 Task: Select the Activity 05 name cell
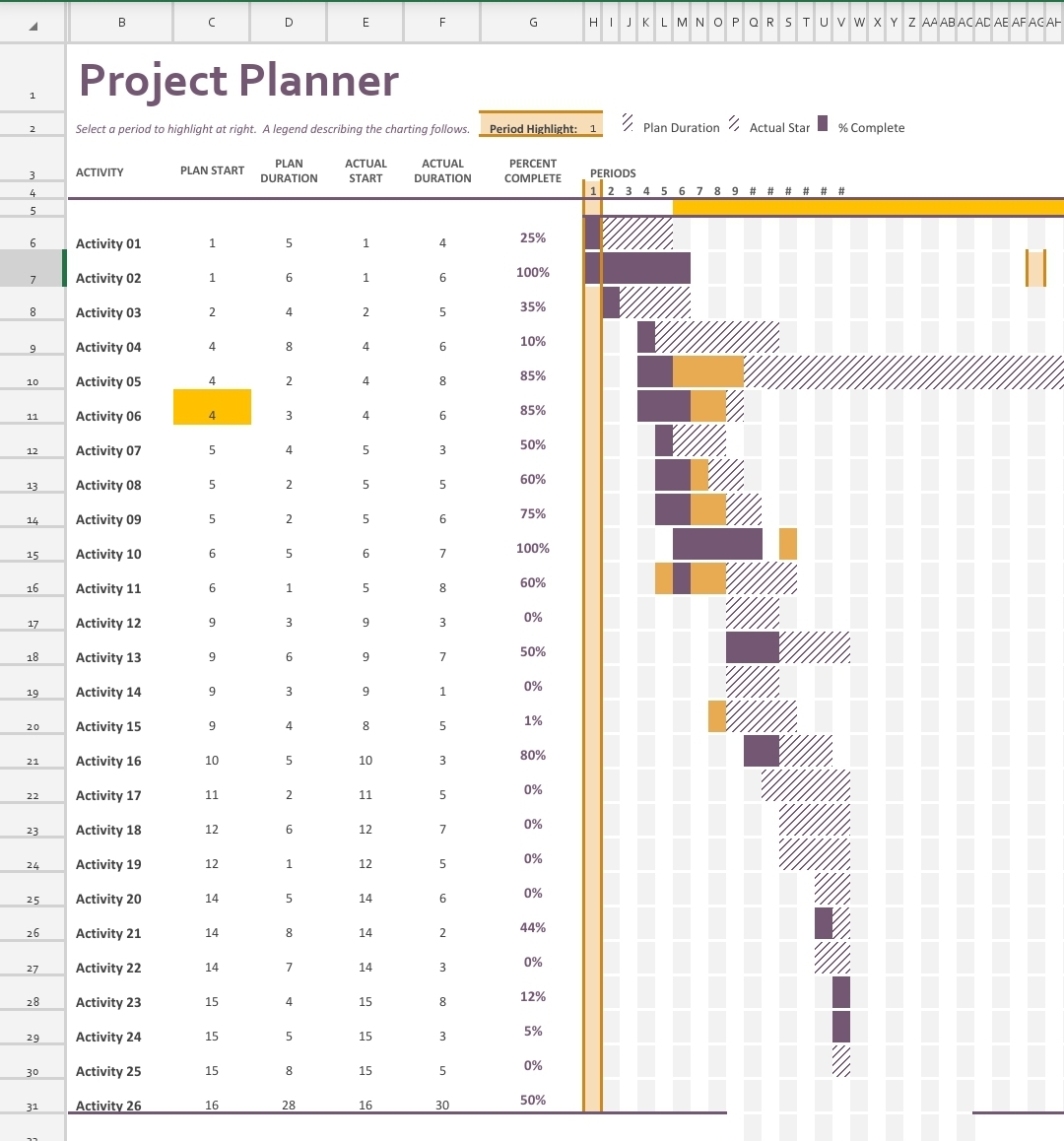tap(108, 381)
